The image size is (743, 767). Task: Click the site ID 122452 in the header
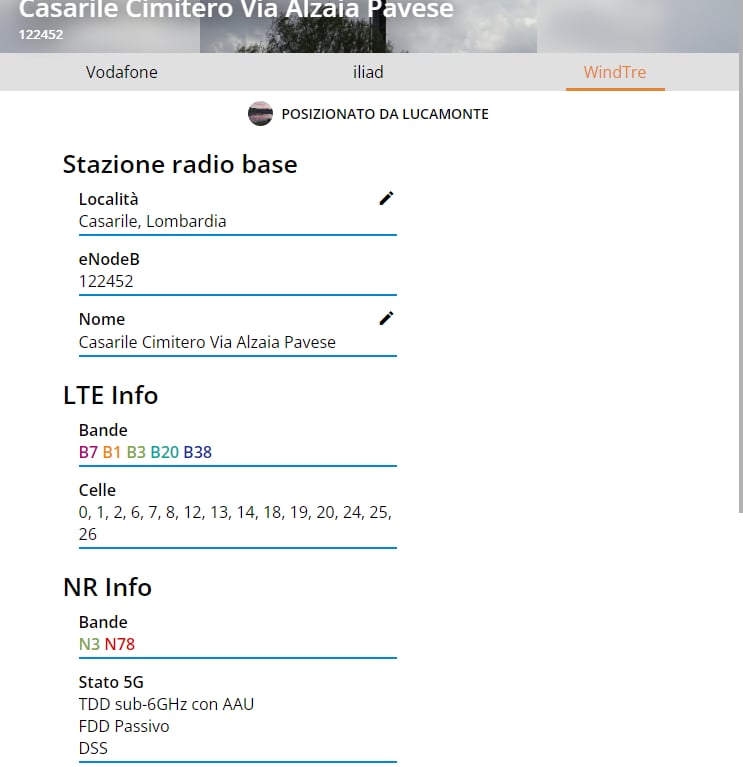tap(41, 35)
